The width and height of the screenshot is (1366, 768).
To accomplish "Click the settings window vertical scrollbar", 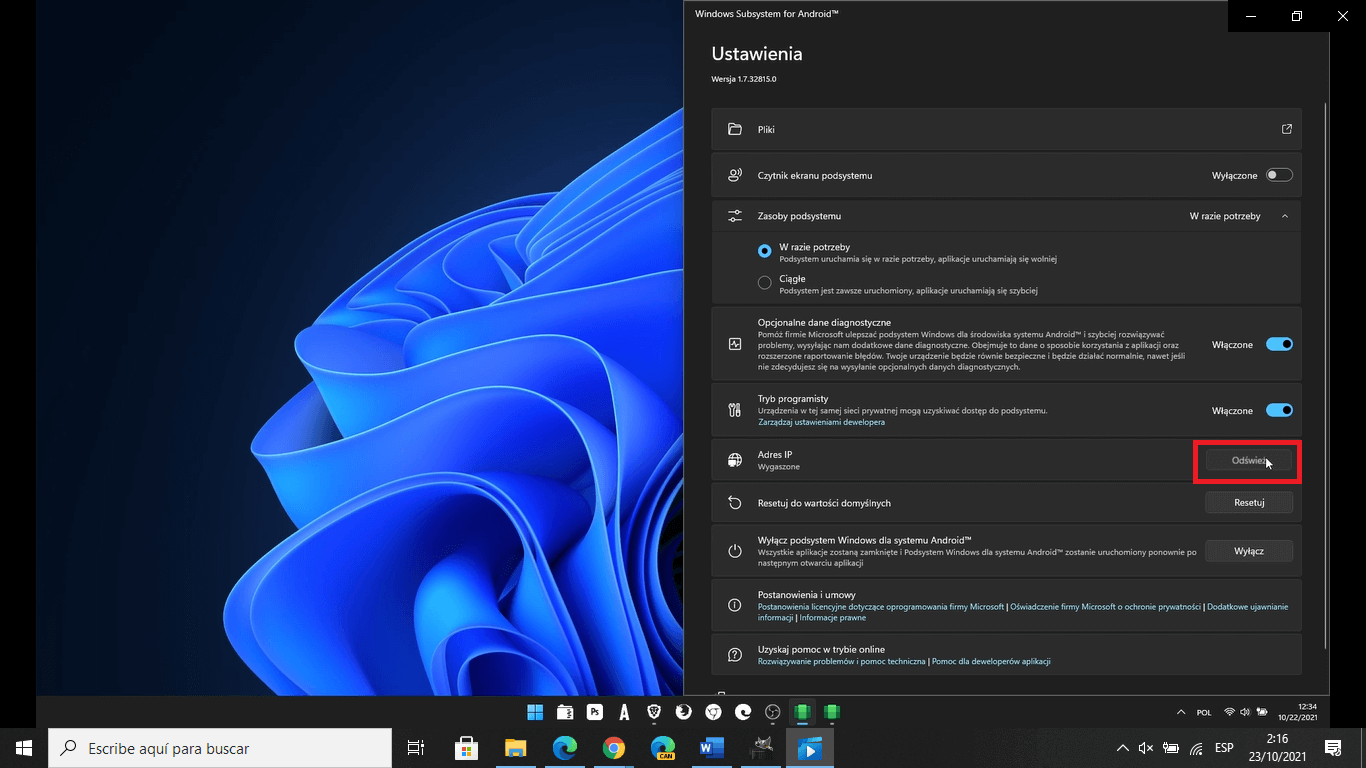I will (1325, 375).
